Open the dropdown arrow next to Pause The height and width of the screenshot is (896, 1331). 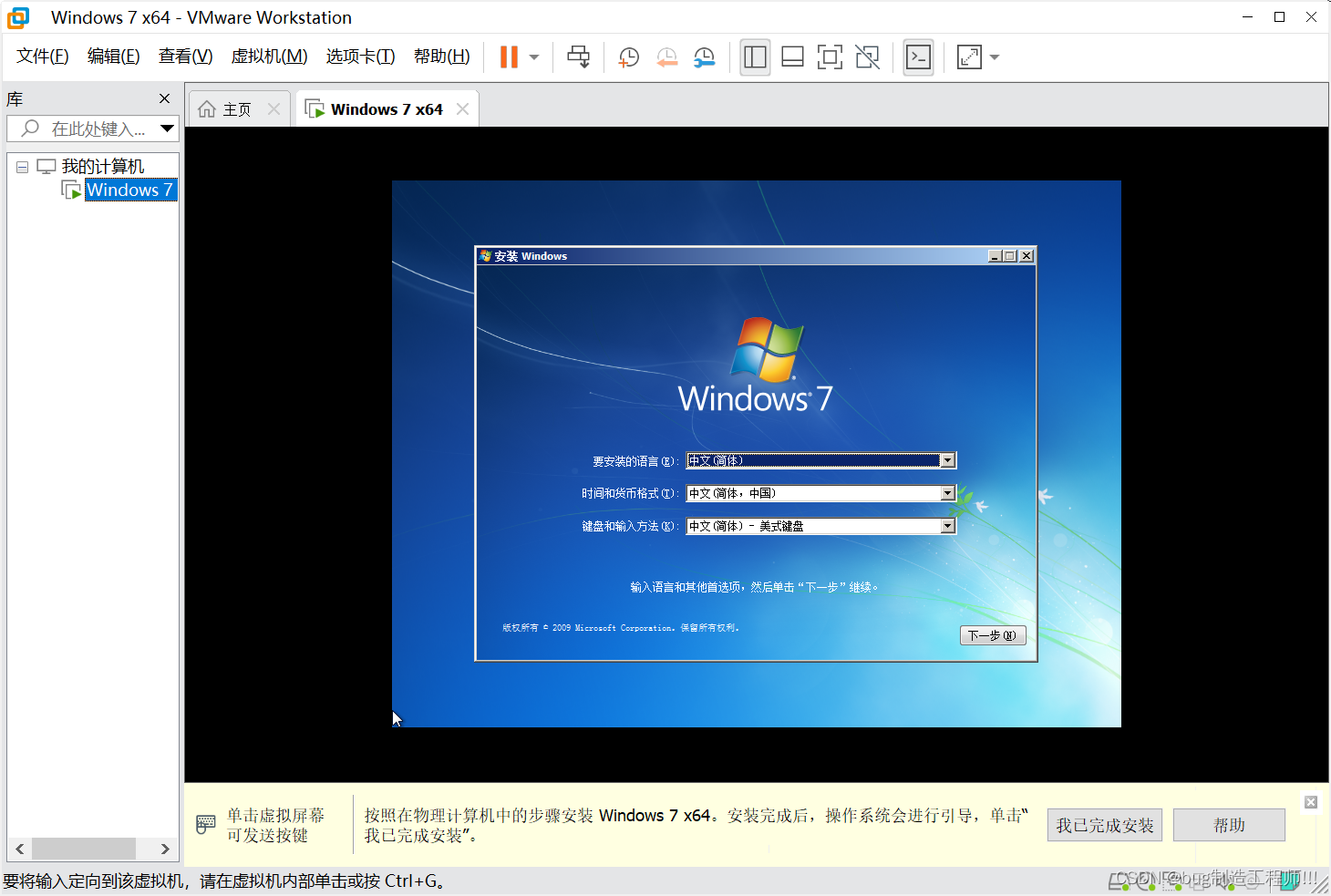tap(534, 57)
